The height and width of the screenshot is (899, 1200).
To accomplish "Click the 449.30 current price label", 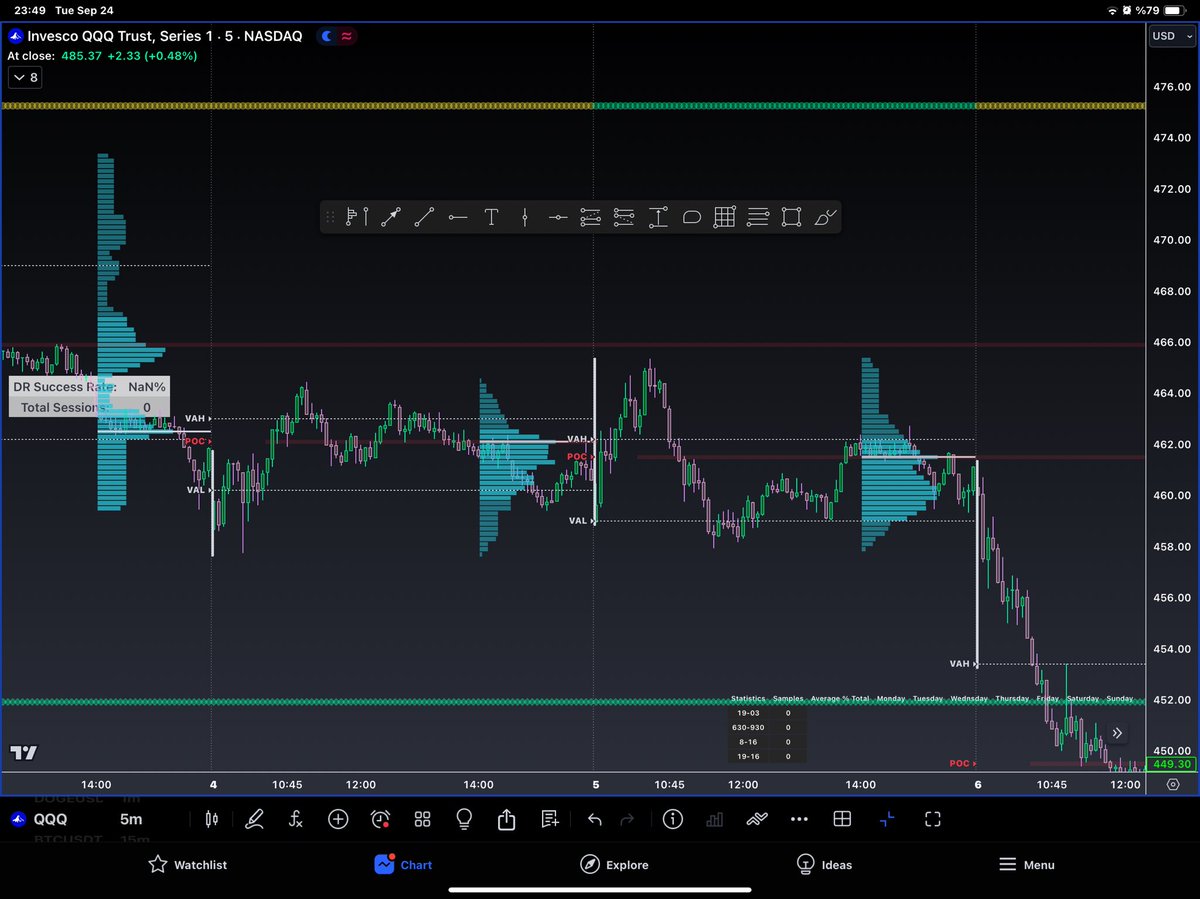I will coord(1171,764).
